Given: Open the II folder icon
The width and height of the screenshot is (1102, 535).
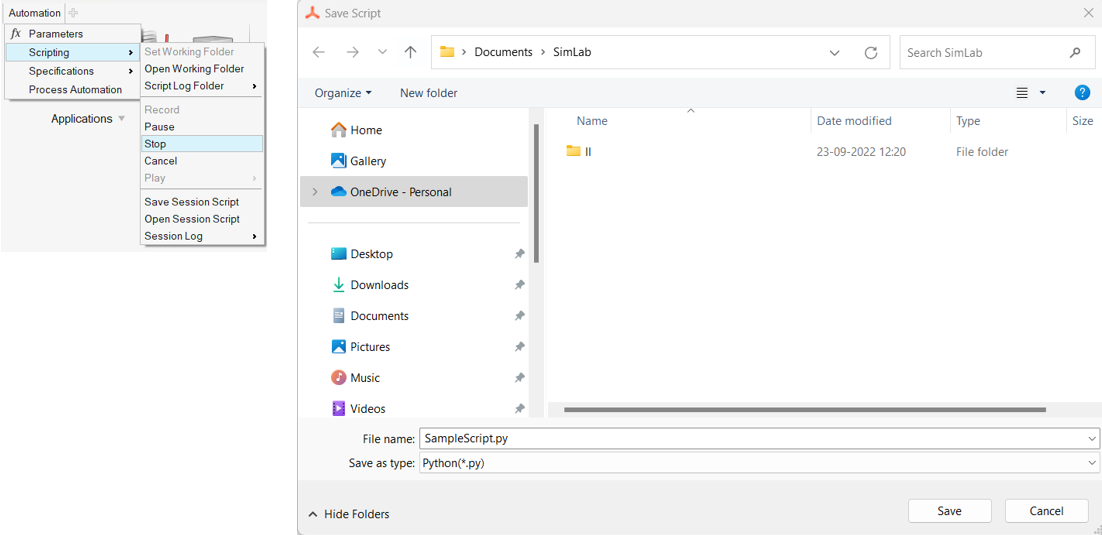Looking at the screenshot, I should coord(573,151).
